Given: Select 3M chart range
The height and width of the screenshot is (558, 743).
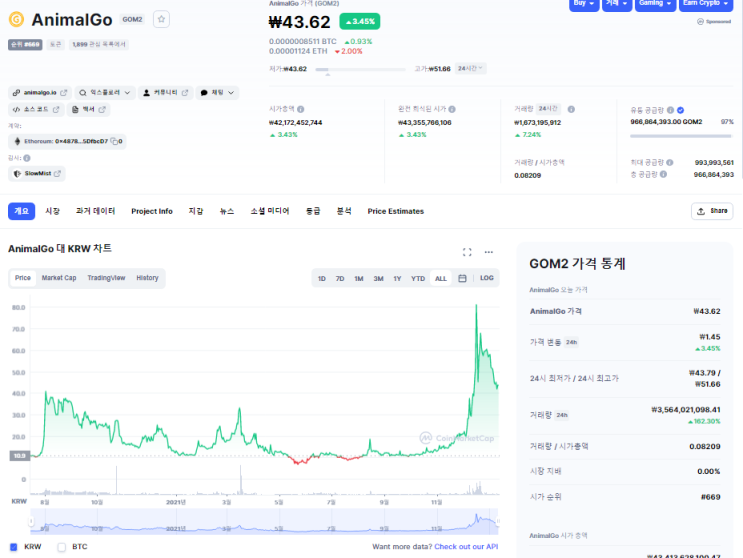Looking at the screenshot, I should click(x=378, y=279).
